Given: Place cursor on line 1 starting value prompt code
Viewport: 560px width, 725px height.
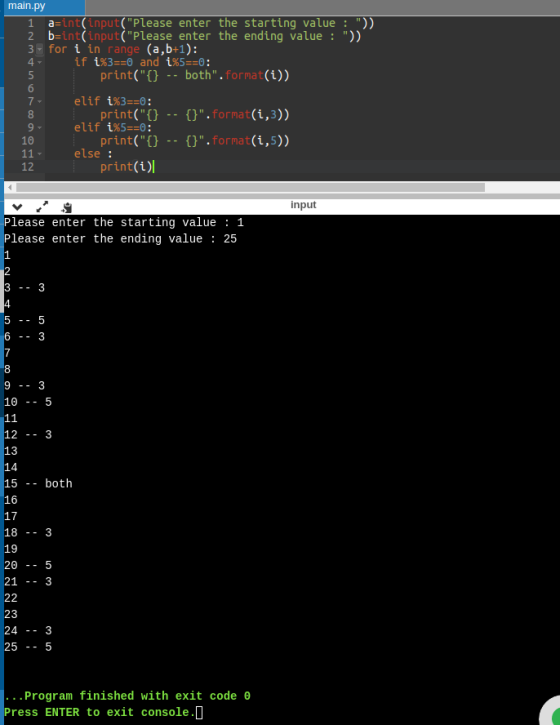Looking at the screenshot, I should tap(211, 23).
